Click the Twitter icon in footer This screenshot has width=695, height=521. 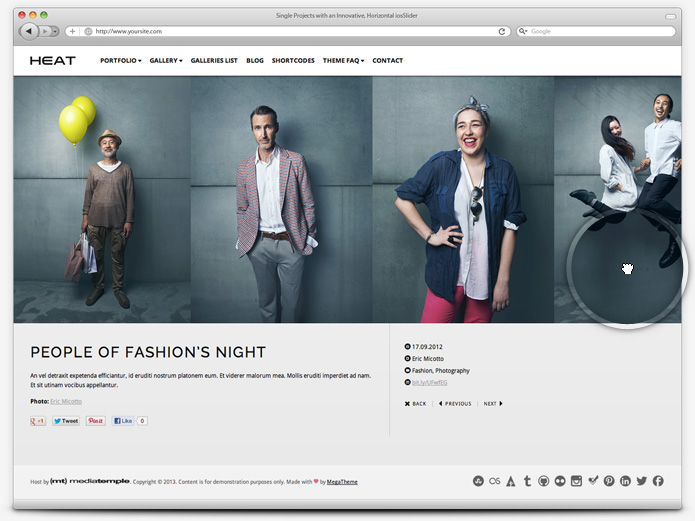(x=642, y=481)
